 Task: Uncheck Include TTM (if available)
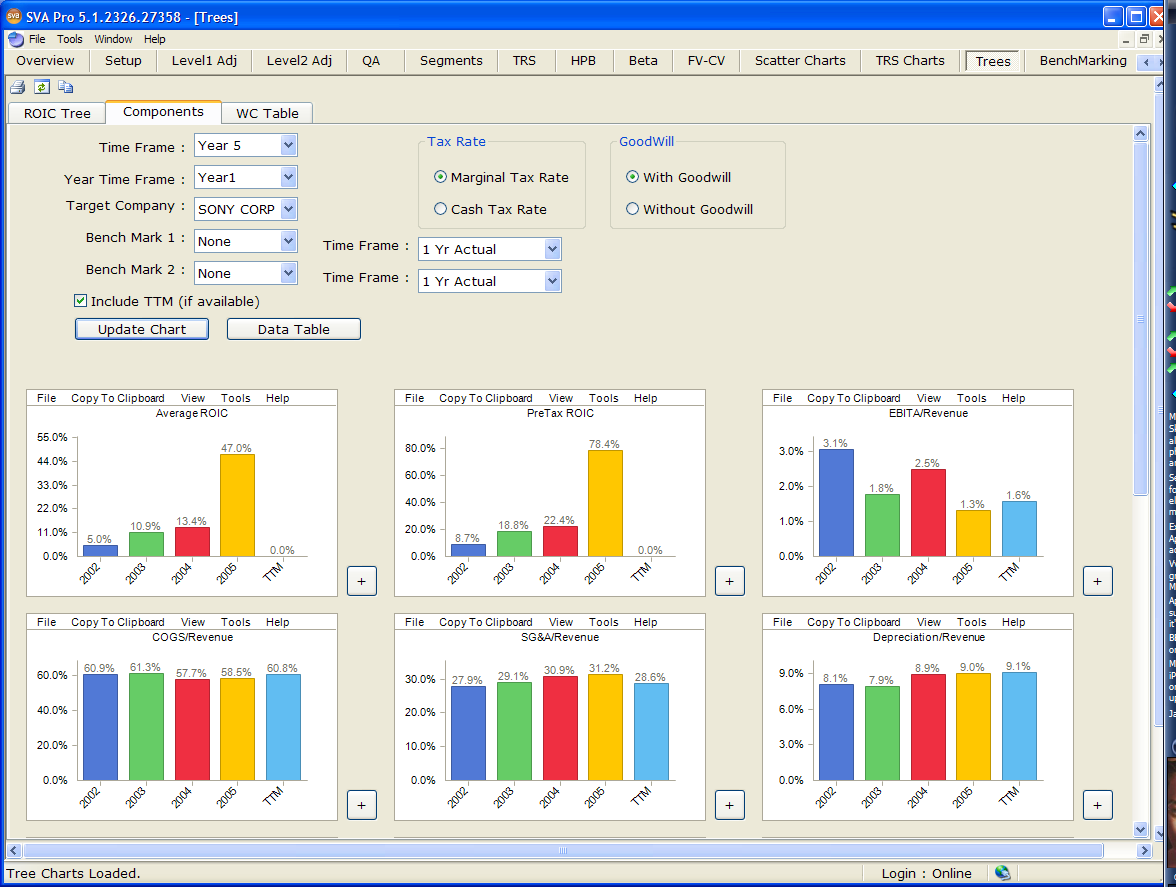(81, 301)
